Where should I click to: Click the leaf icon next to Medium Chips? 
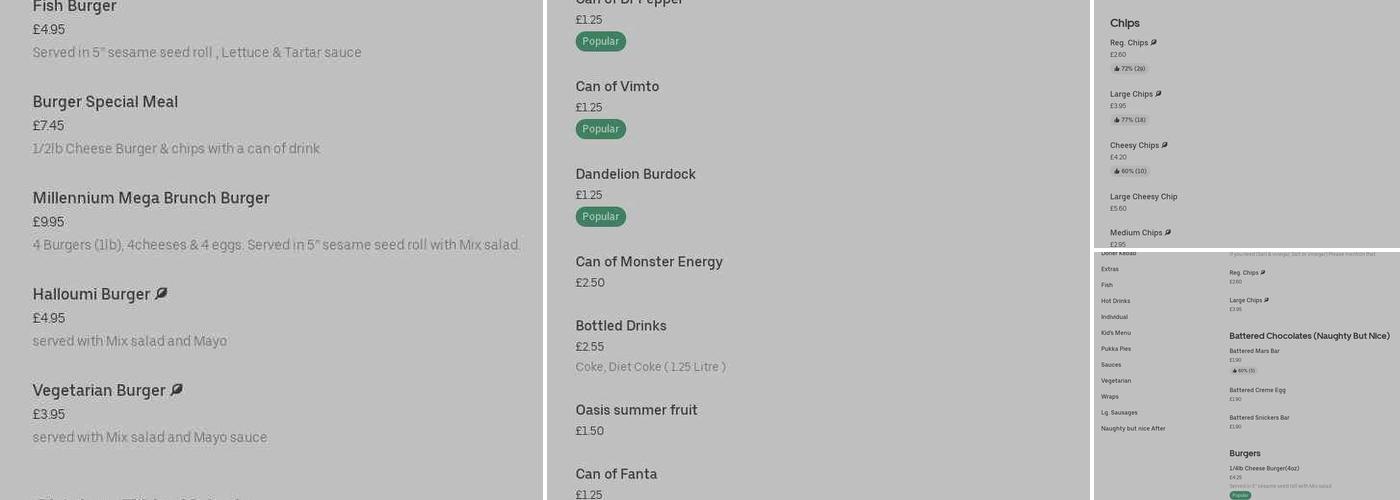coord(1168,232)
